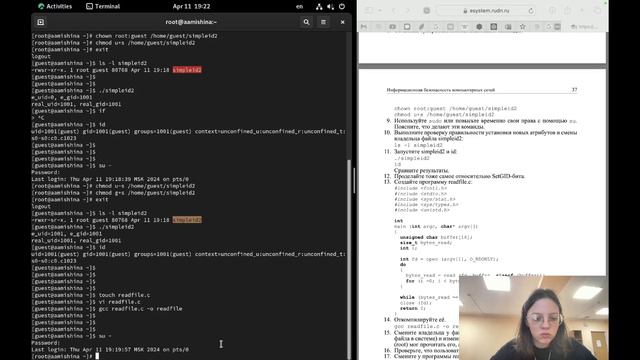Click the network status icon
Viewport: 640px width, 360px height.
coord(319,7)
